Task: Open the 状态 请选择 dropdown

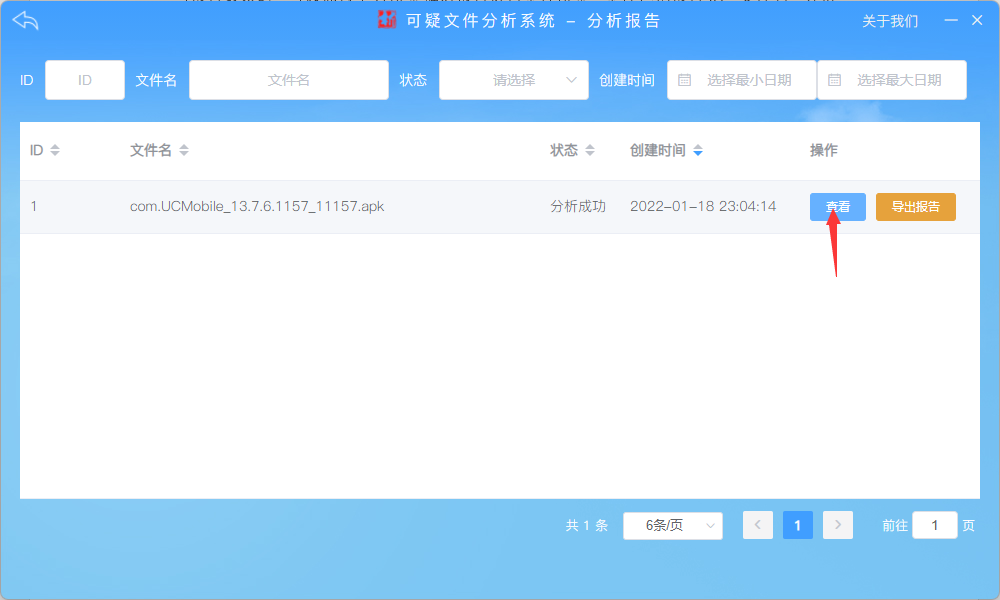Action: (x=513, y=80)
